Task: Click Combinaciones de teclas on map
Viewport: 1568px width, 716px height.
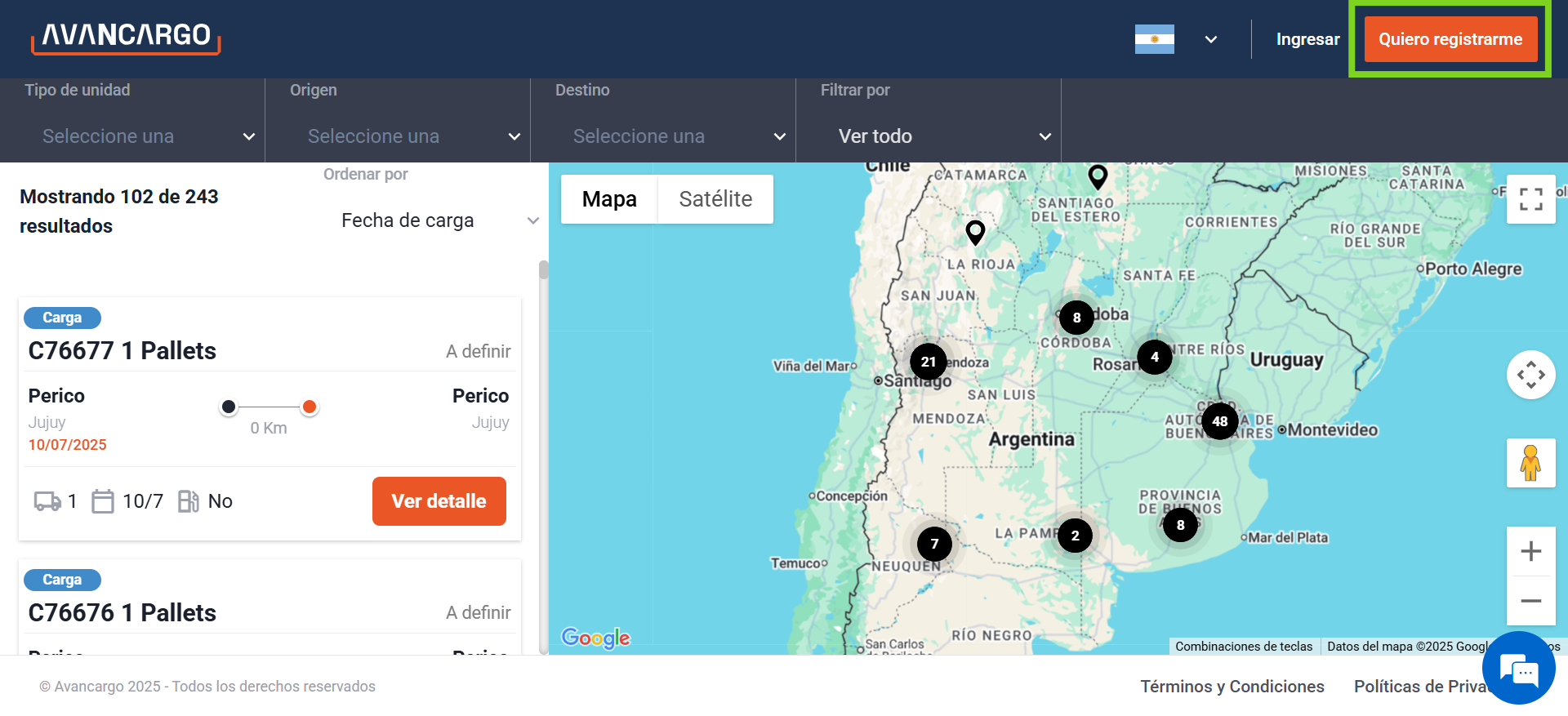Action: coord(1244,646)
